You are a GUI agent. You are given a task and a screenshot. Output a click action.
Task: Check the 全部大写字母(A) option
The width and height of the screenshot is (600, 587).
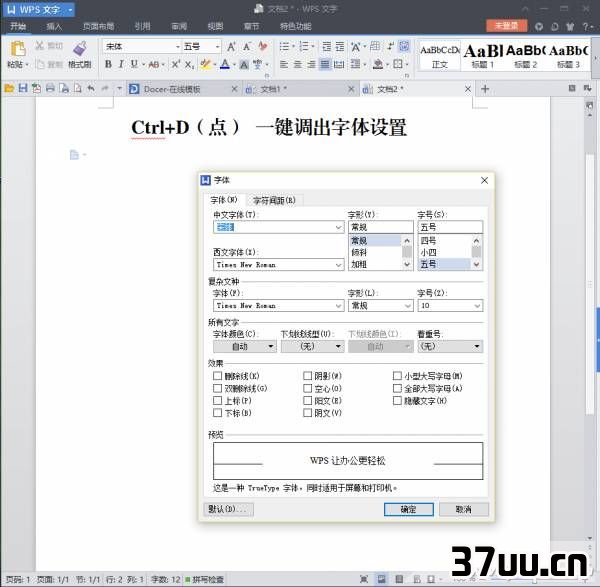[x=398, y=388]
